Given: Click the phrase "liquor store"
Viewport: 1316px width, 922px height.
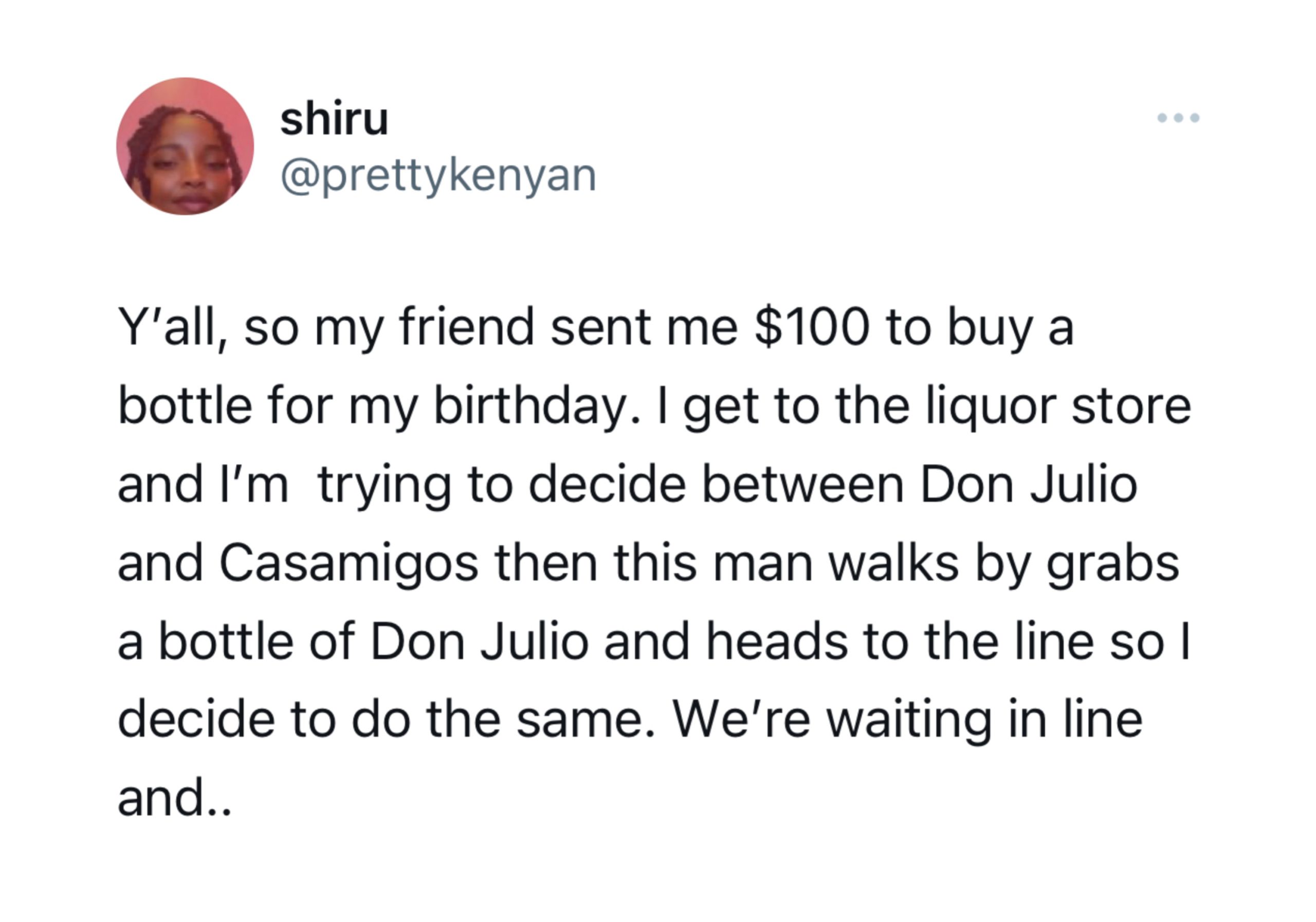Looking at the screenshot, I should (1058, 407).
